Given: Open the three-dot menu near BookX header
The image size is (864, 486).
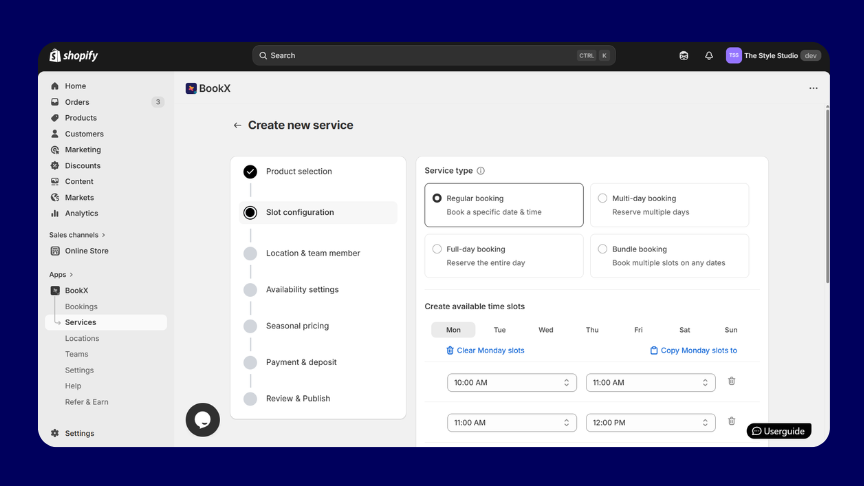Looking at the screenshot, I should tap(813, 88).
